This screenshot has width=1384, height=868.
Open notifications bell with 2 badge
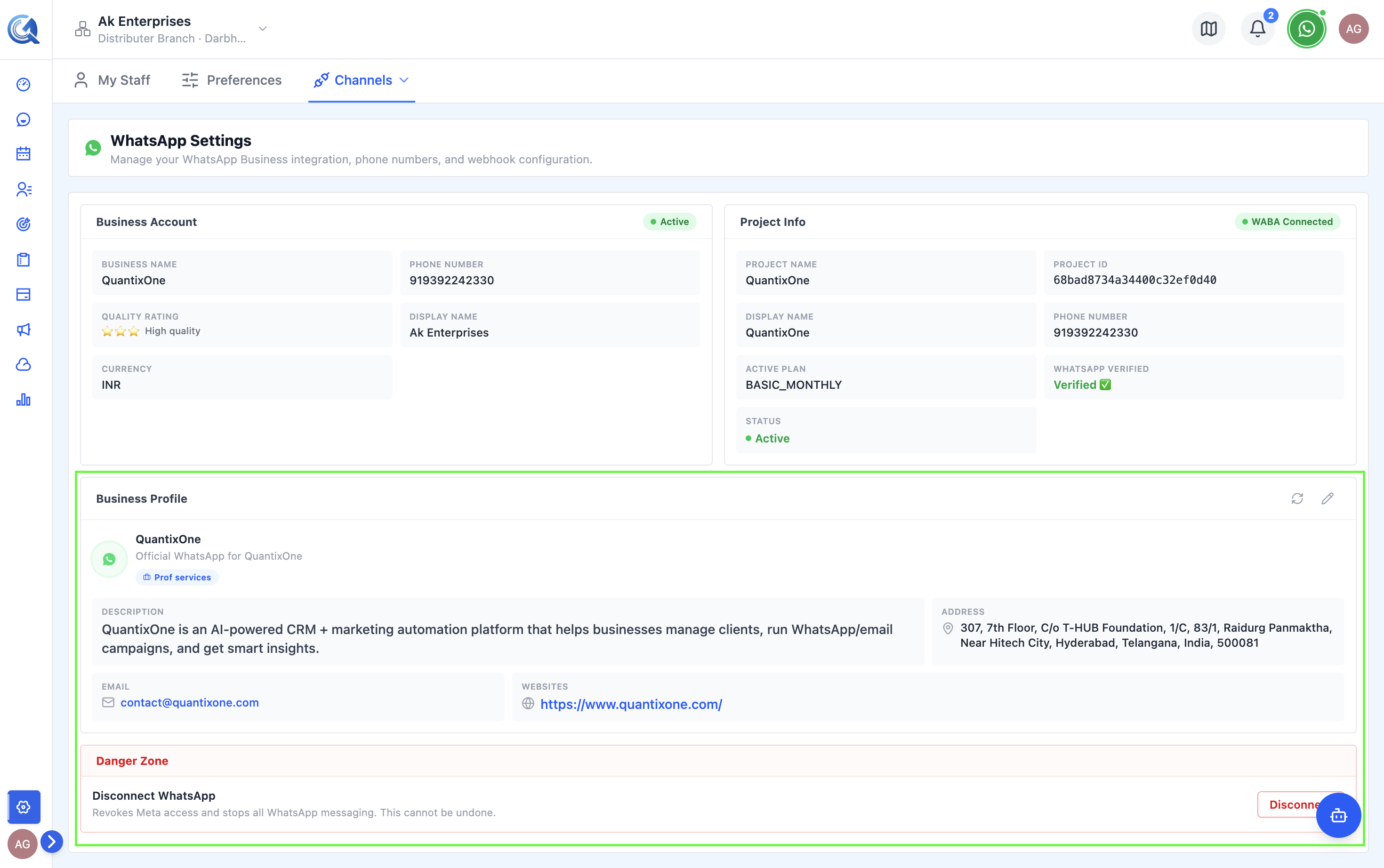point(1258,29)
